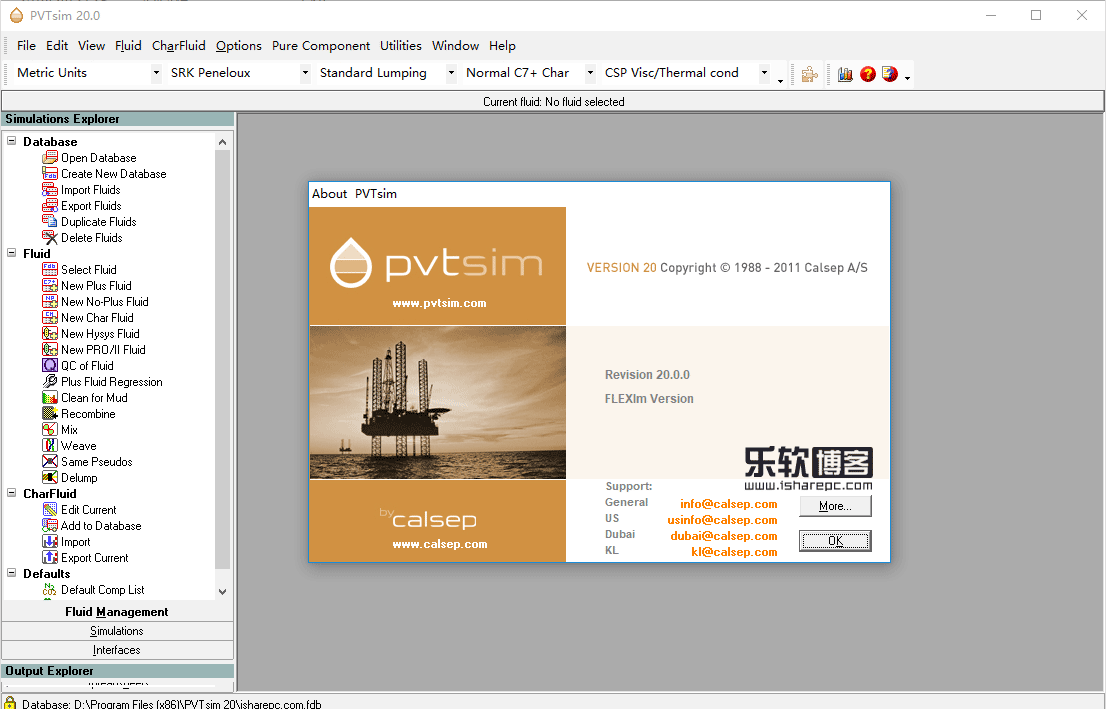Image resolution: width=1106 pixels, height=709 pixels.
Task: Click the Add to Database icon
Action: point(49,526)
